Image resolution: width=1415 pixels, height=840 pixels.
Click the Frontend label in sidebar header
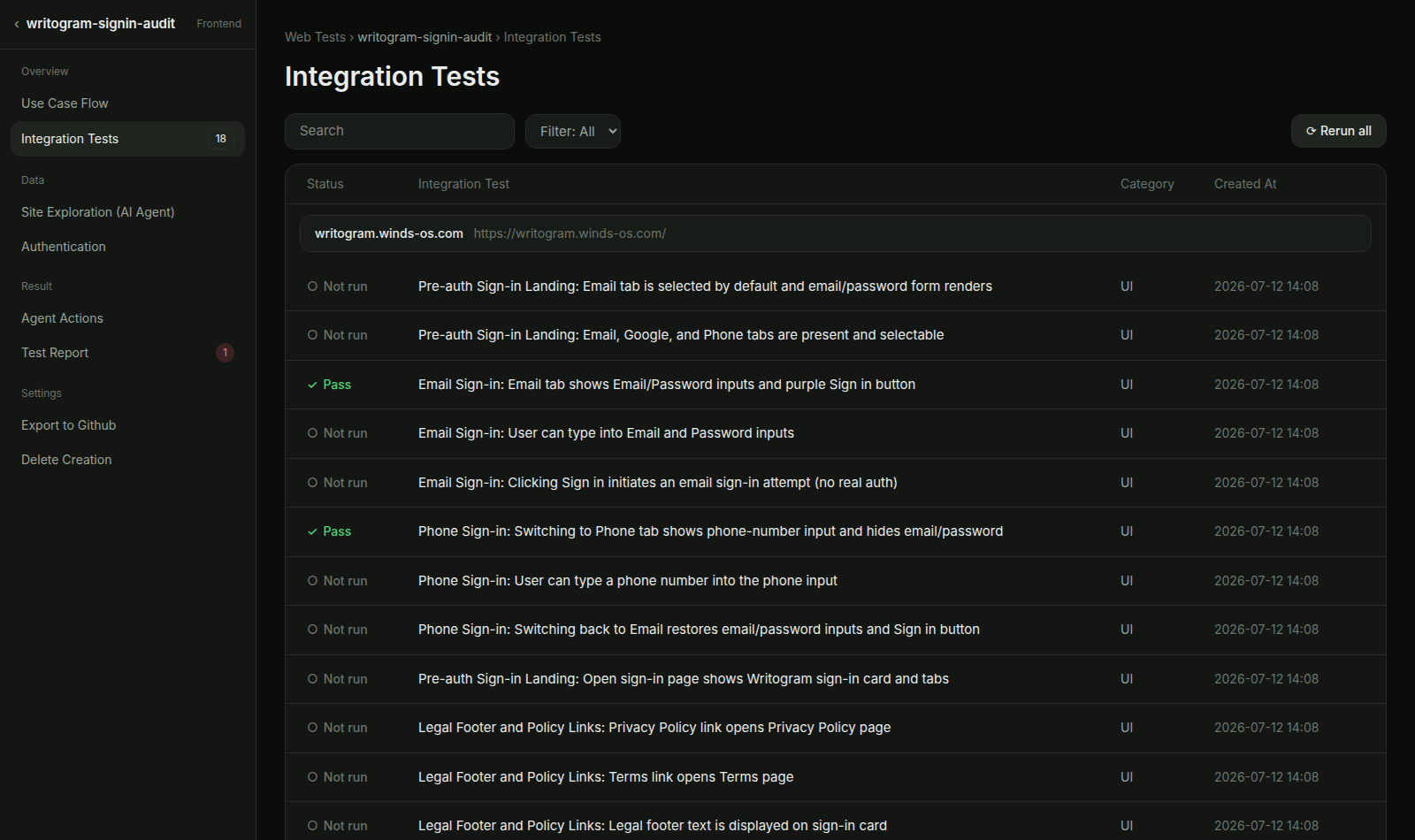pos(218,24)
